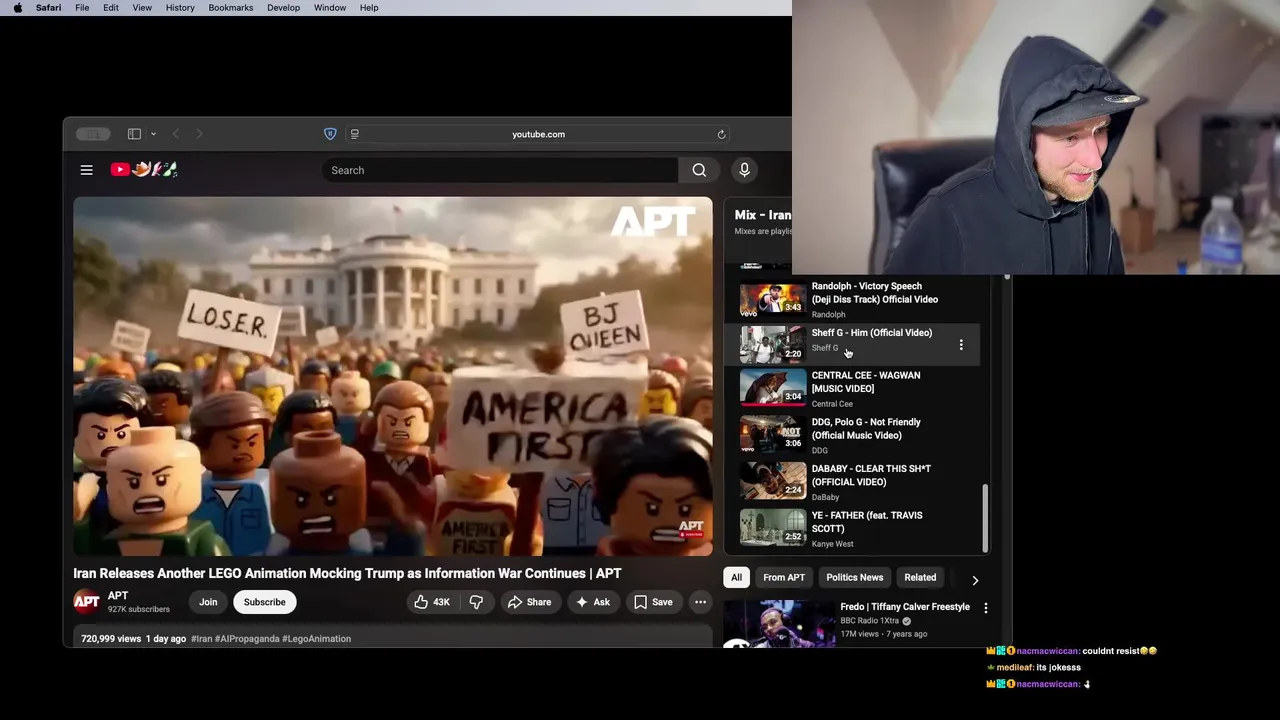Reload the page with refresh icon
The width and height of the screenshot is (1280, 720).
tap(721, 134)
